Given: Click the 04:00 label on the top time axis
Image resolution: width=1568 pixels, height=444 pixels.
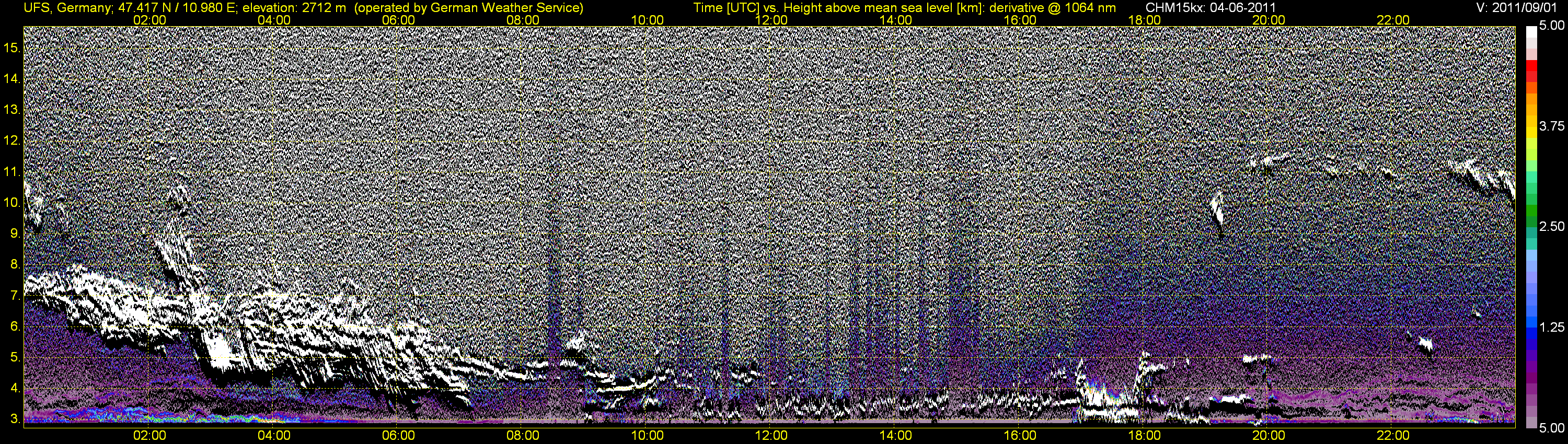Looking at the screenshot, I should coord(274,20).
